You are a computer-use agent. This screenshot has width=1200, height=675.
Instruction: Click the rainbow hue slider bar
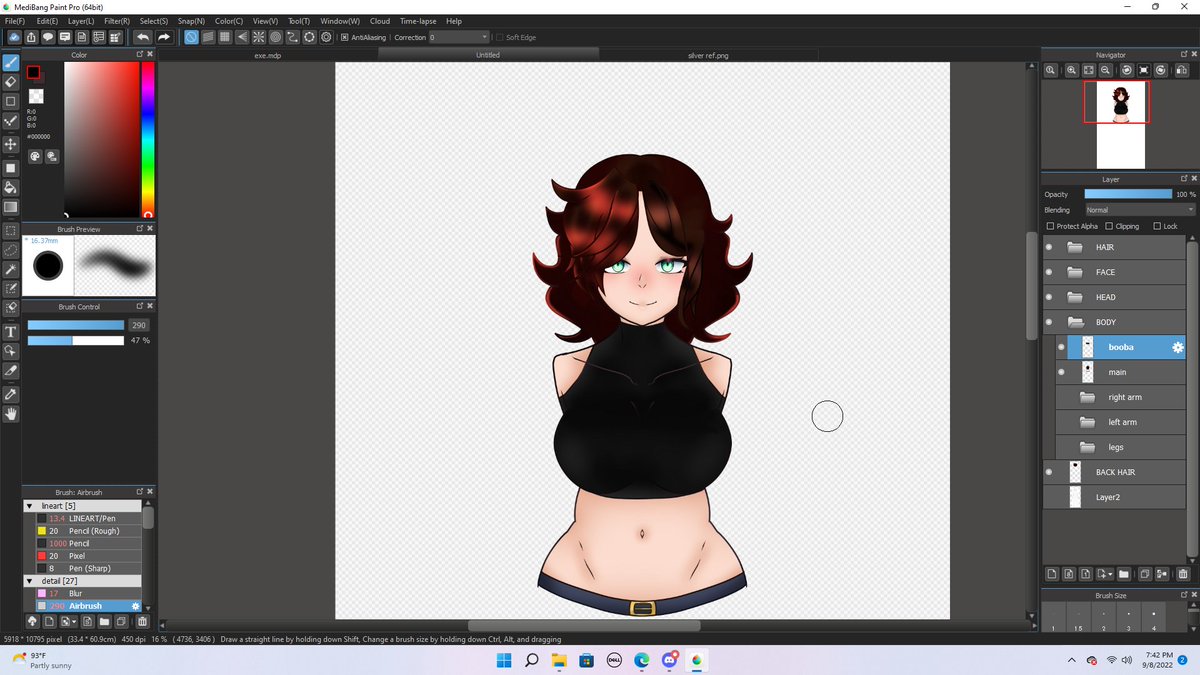coord(147,139)
